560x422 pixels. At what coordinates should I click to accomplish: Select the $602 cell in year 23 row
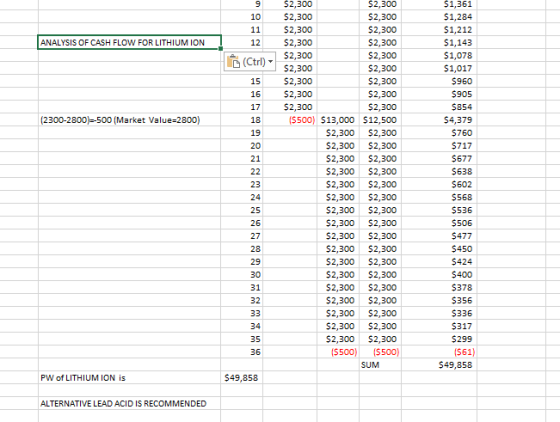tap(439, 184)
